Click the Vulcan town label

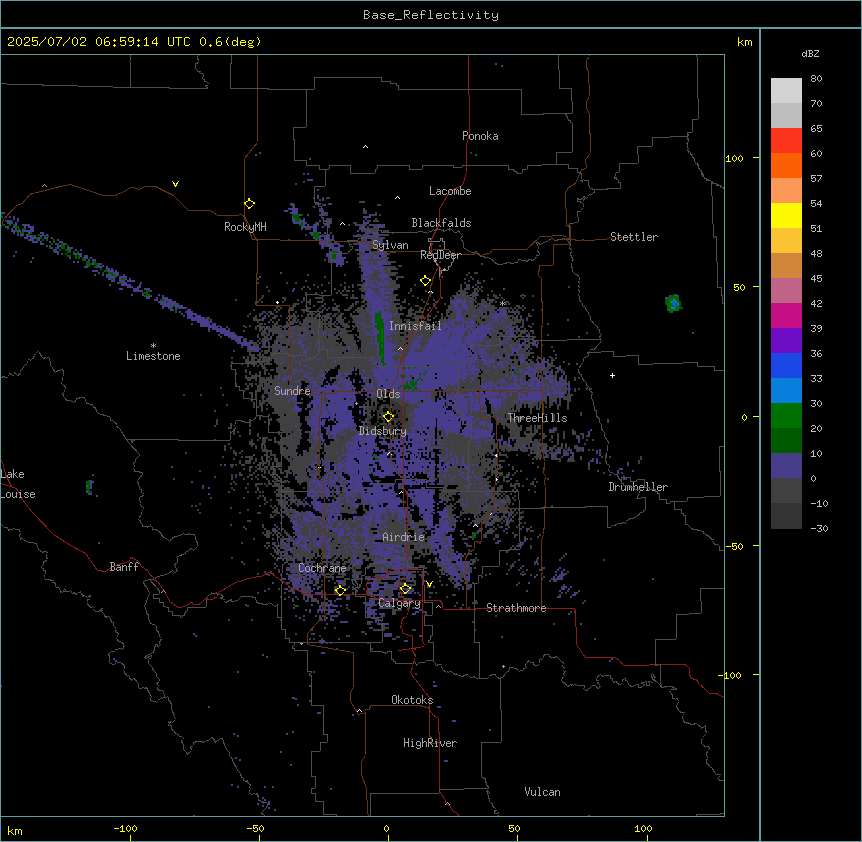click(x=543, y=792)
